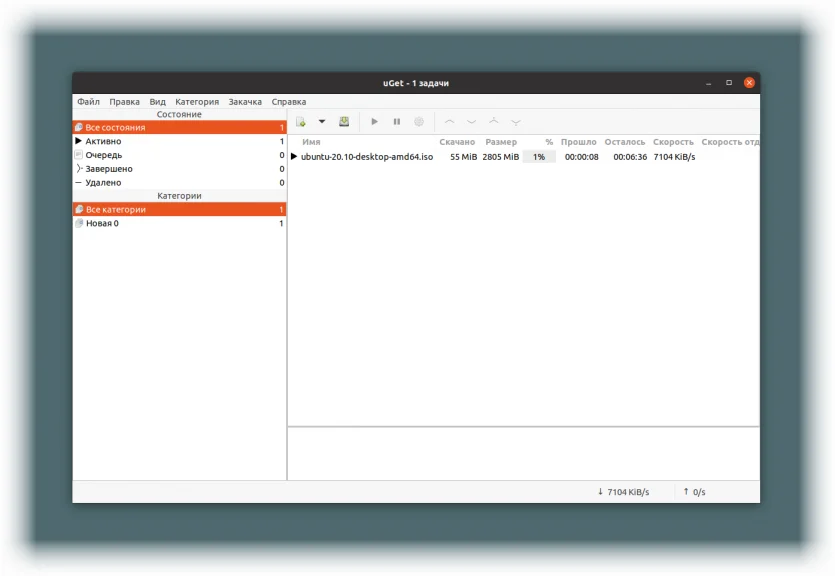The image size is (835, 576).
Task: Select the Все категории row
Action: coord(179,209)
